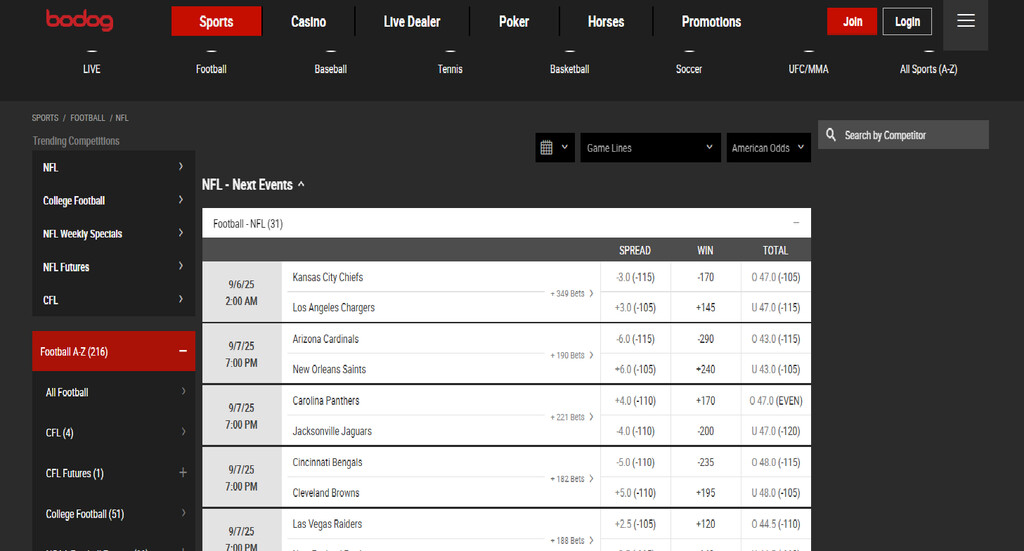Select Browns spread +5.0 (-110)
1024x551 pixels.
click(635, 492)
